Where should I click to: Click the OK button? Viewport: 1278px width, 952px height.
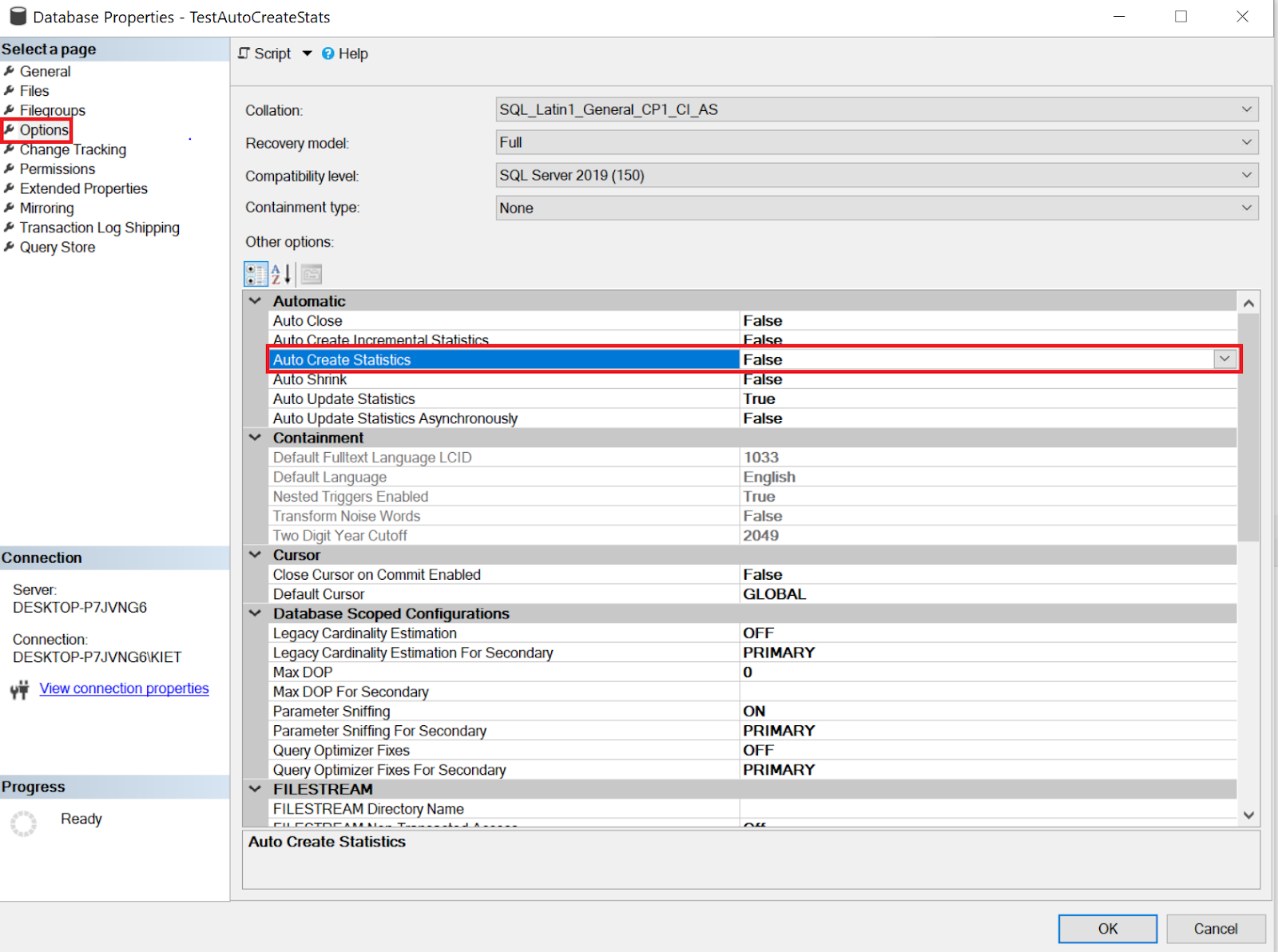click(1108, 929)
